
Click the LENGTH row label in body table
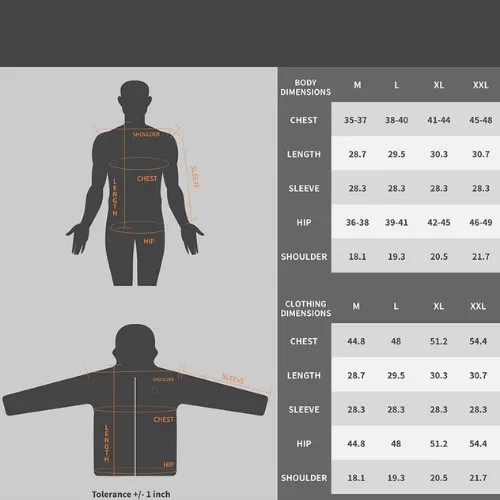point(304,154)
